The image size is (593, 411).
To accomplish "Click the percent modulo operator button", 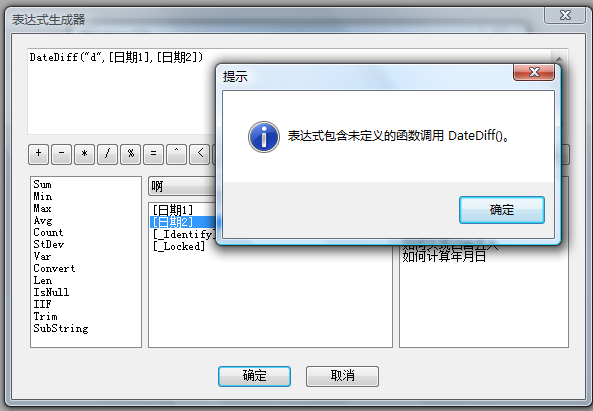I will click(130, 154).
